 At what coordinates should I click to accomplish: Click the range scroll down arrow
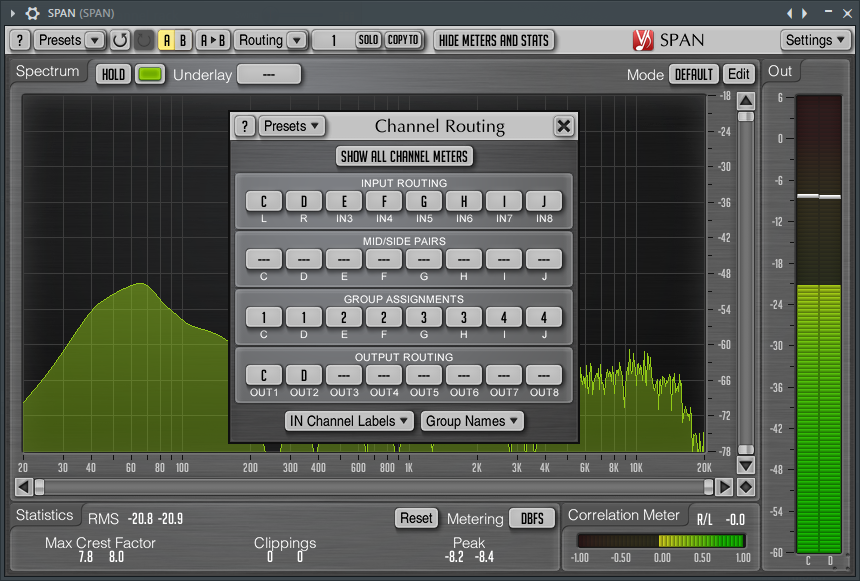click(746, 466)
